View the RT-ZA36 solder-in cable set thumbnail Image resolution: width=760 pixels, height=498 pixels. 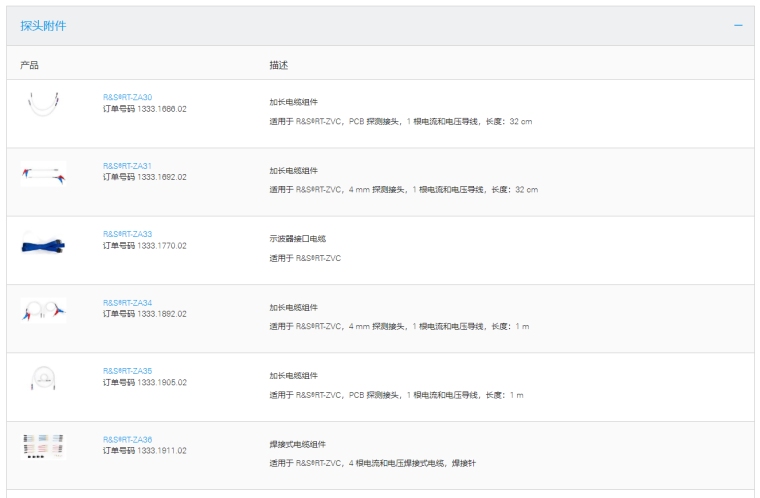(43, 447)
